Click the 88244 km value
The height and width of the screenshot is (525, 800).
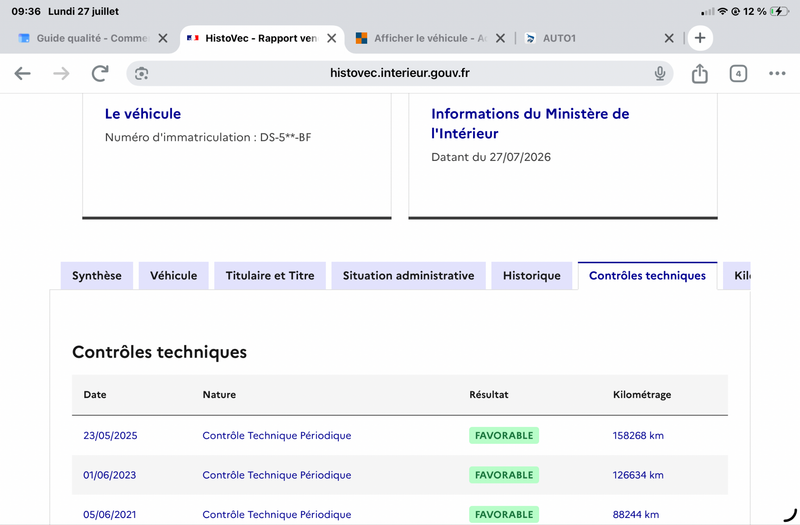636,514
